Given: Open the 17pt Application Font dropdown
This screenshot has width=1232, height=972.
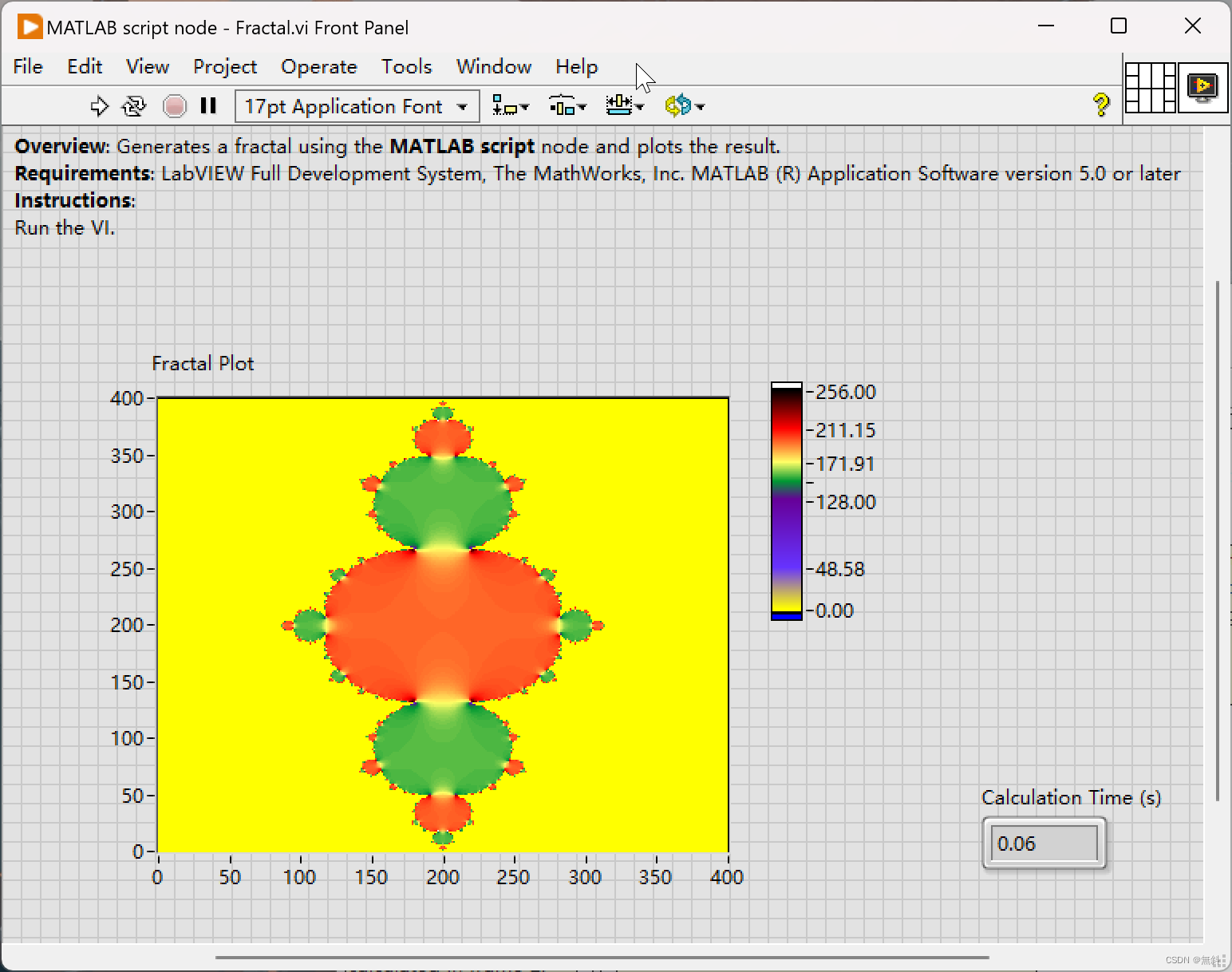Looking at the screenshot, I should point(357,106).
